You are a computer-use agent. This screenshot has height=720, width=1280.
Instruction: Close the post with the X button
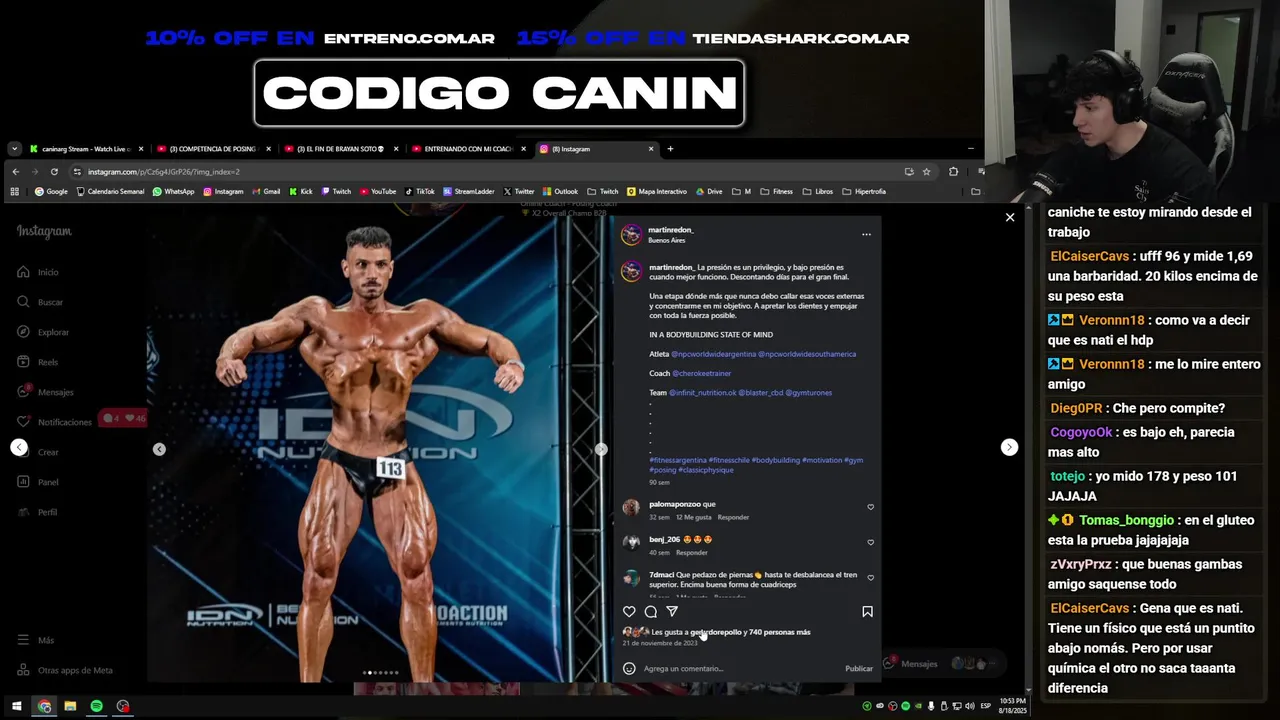pos(1010,217)
